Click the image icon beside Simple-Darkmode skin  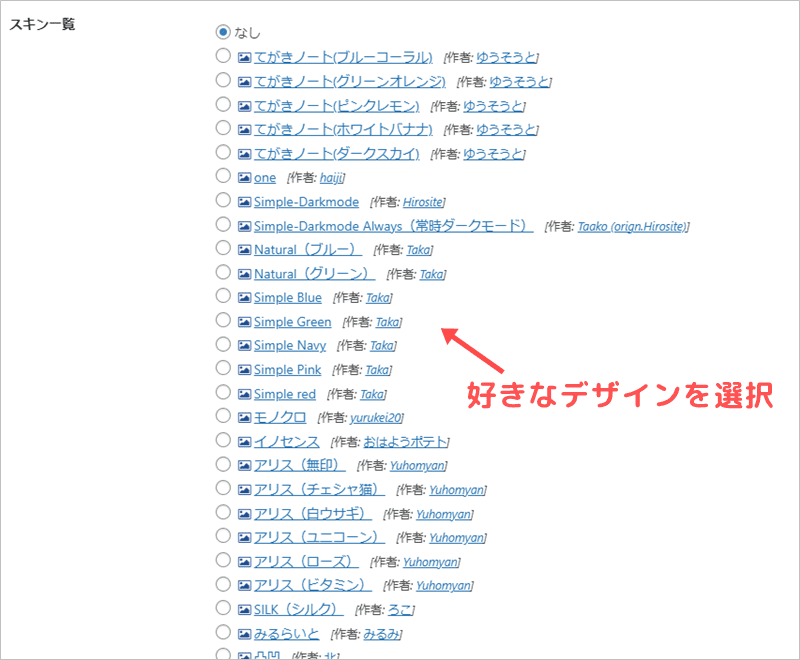pos(245,201)
